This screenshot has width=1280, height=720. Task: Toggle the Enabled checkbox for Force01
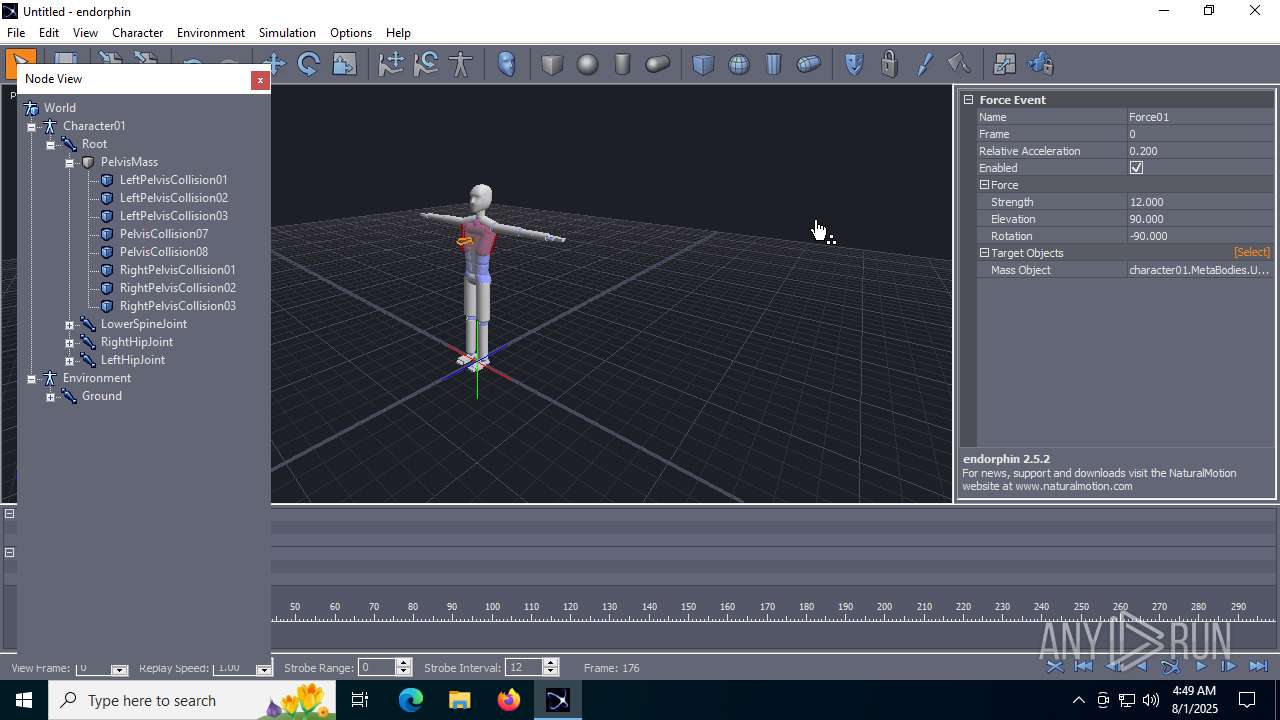pyautogui.click(x=1136, y=168)
